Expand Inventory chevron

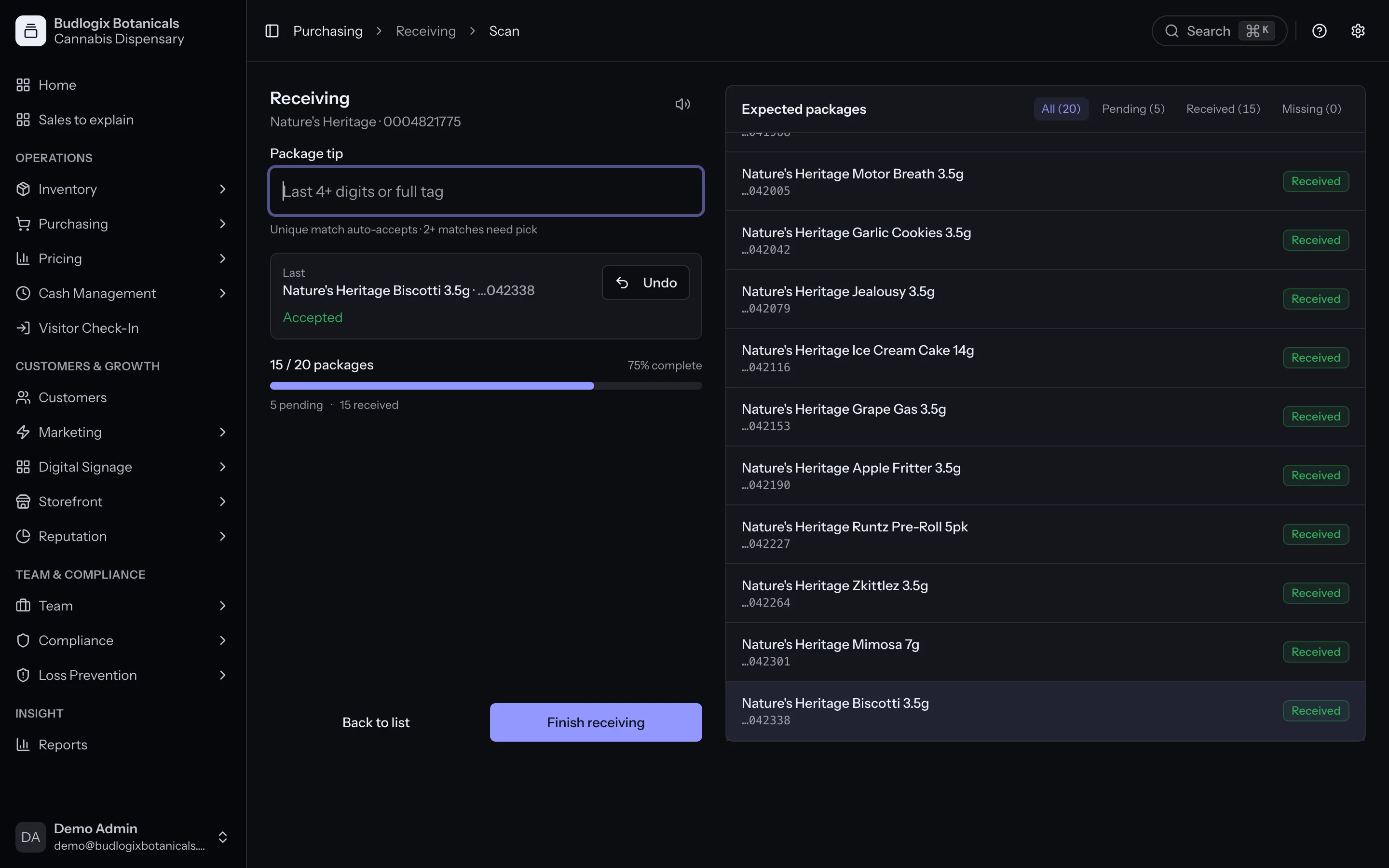pyautogui.click(x=223, y=189)
